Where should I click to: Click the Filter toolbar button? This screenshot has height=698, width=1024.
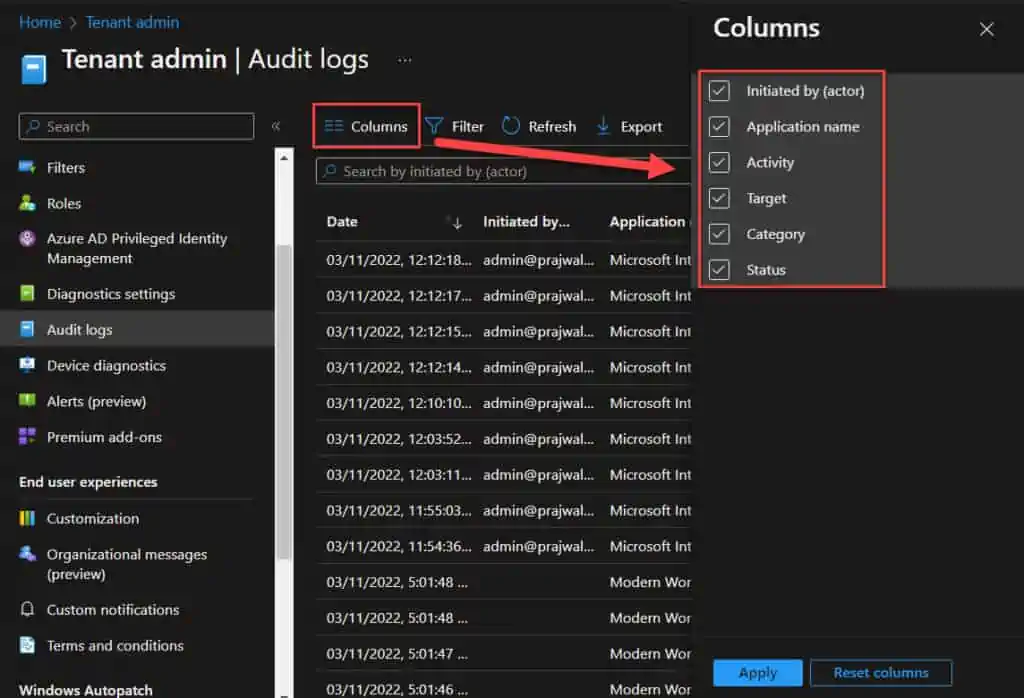pyautogui.click(x=455, y=126)
